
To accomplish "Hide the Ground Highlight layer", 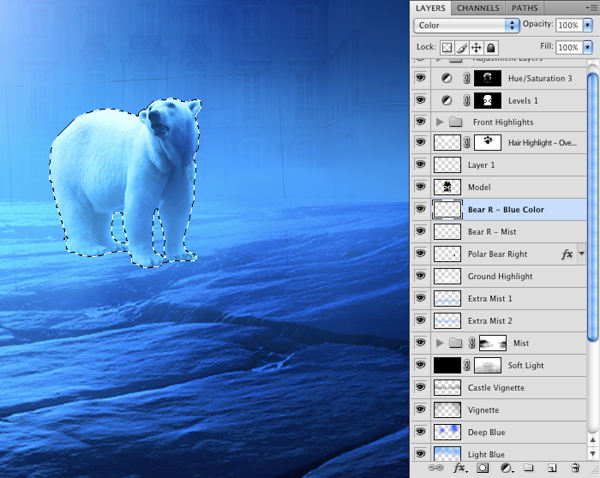I will 421,276.
